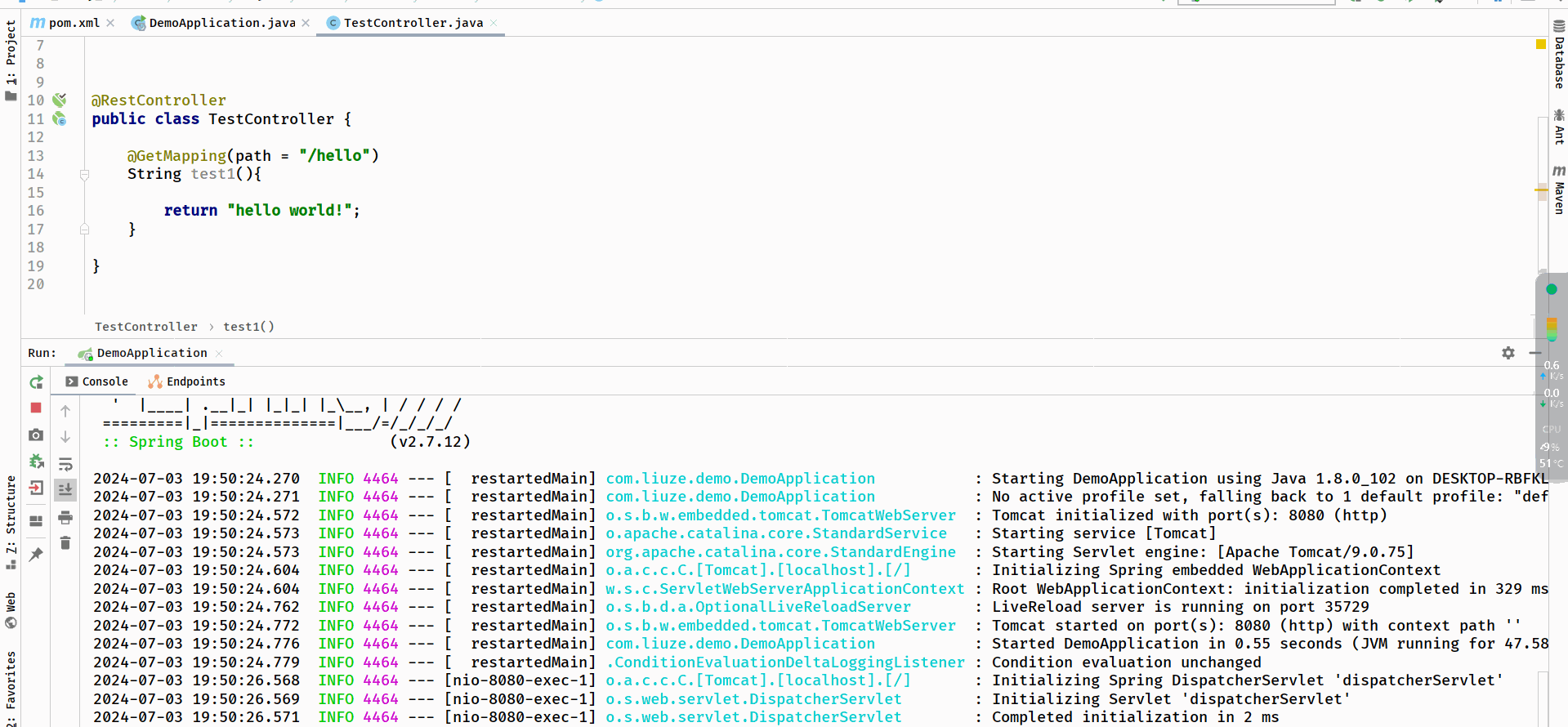Open the Ant tool window
The image size is (1568, 727).
pos(1558,127)
